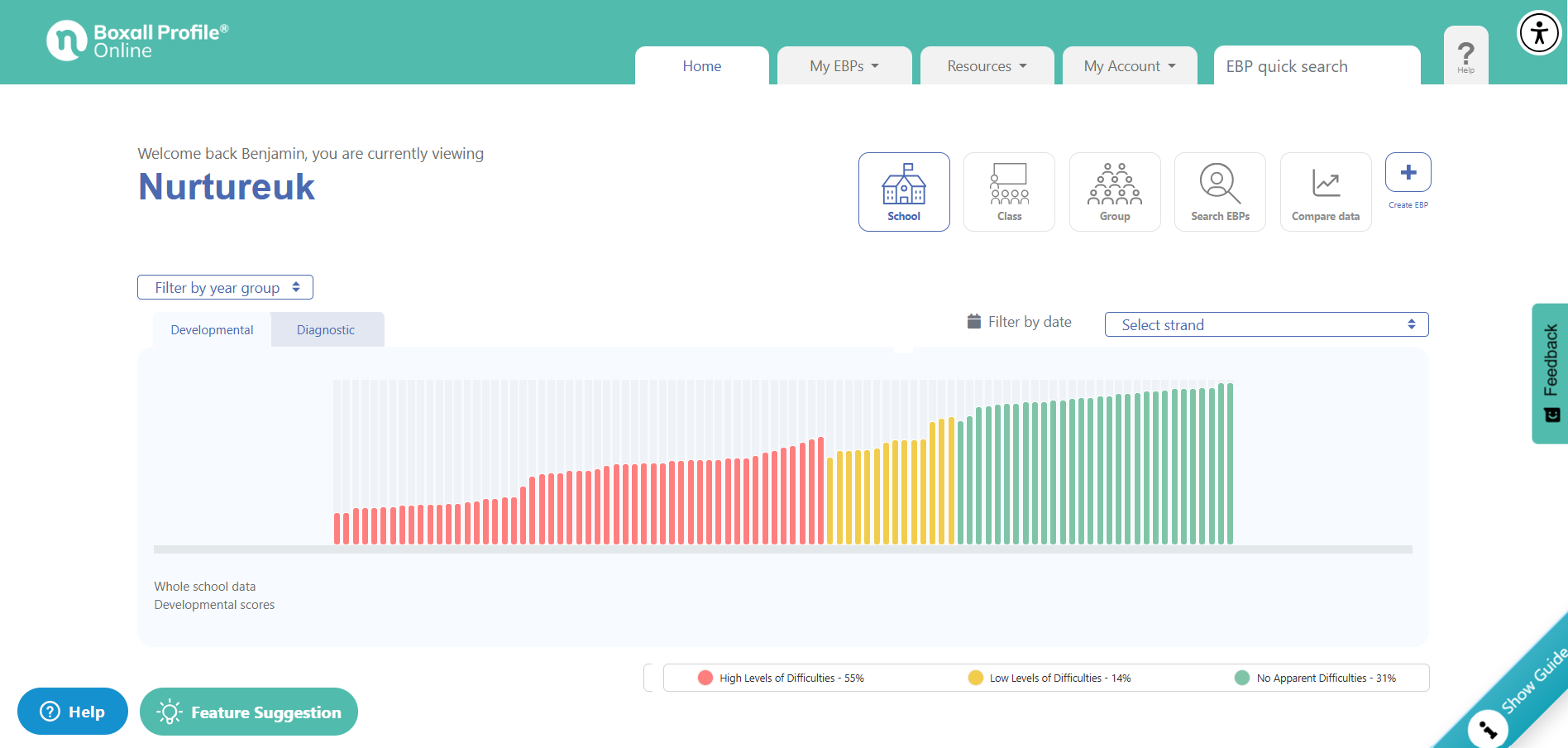Open the accessibility options icon
Screen dimensions: 1568x748
coord(1539,34)
